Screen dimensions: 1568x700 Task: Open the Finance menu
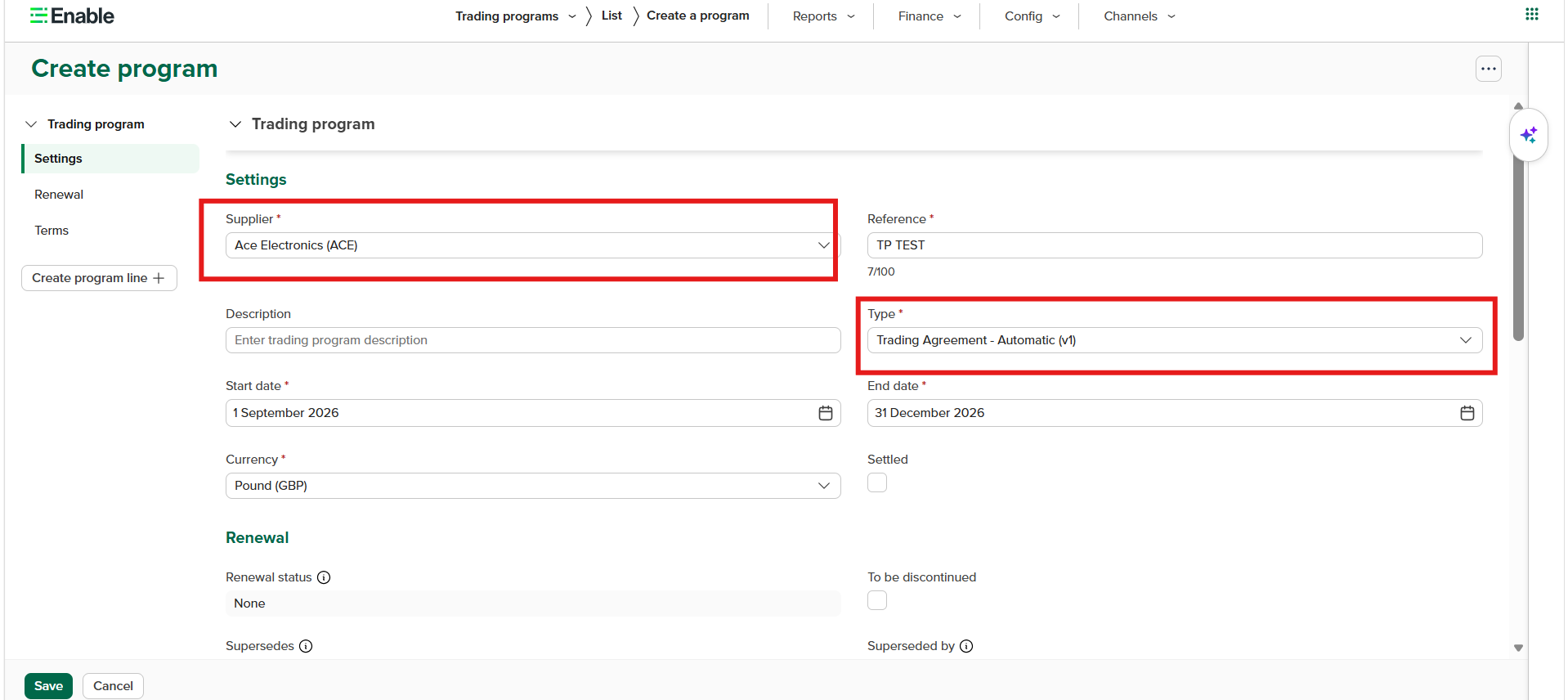click(930, 16)
